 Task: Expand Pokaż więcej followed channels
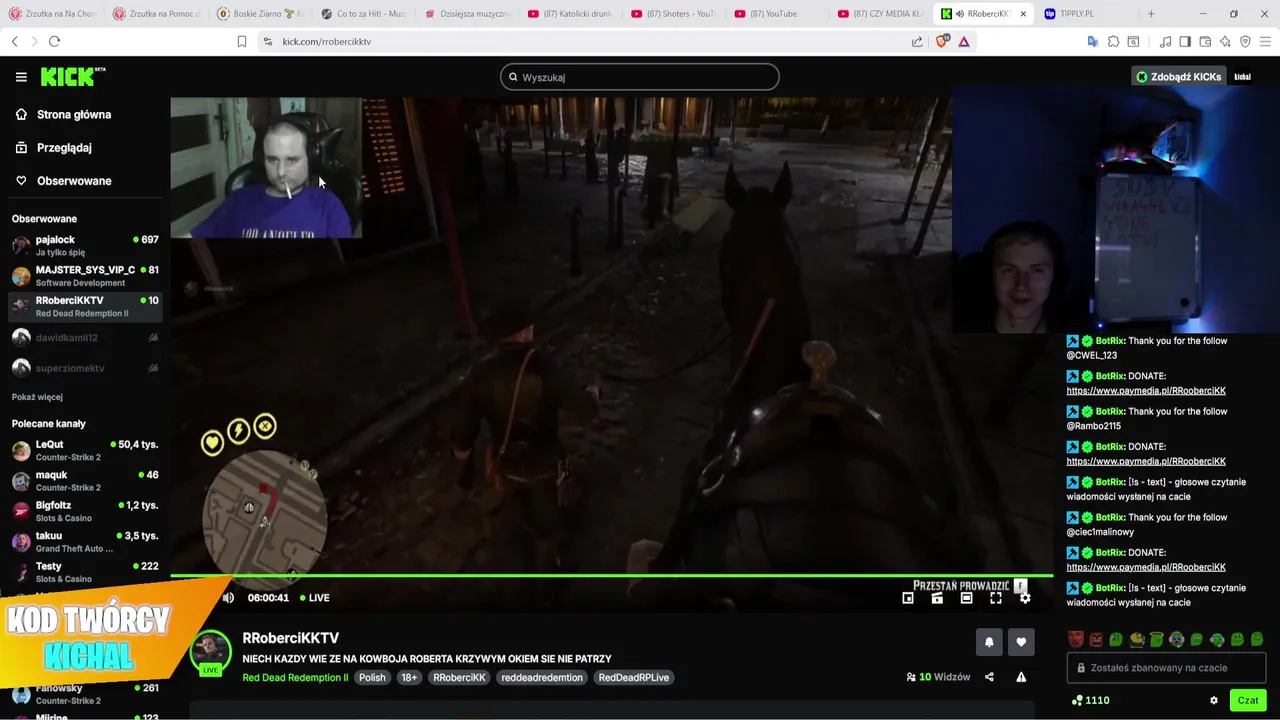click(37, 397)
